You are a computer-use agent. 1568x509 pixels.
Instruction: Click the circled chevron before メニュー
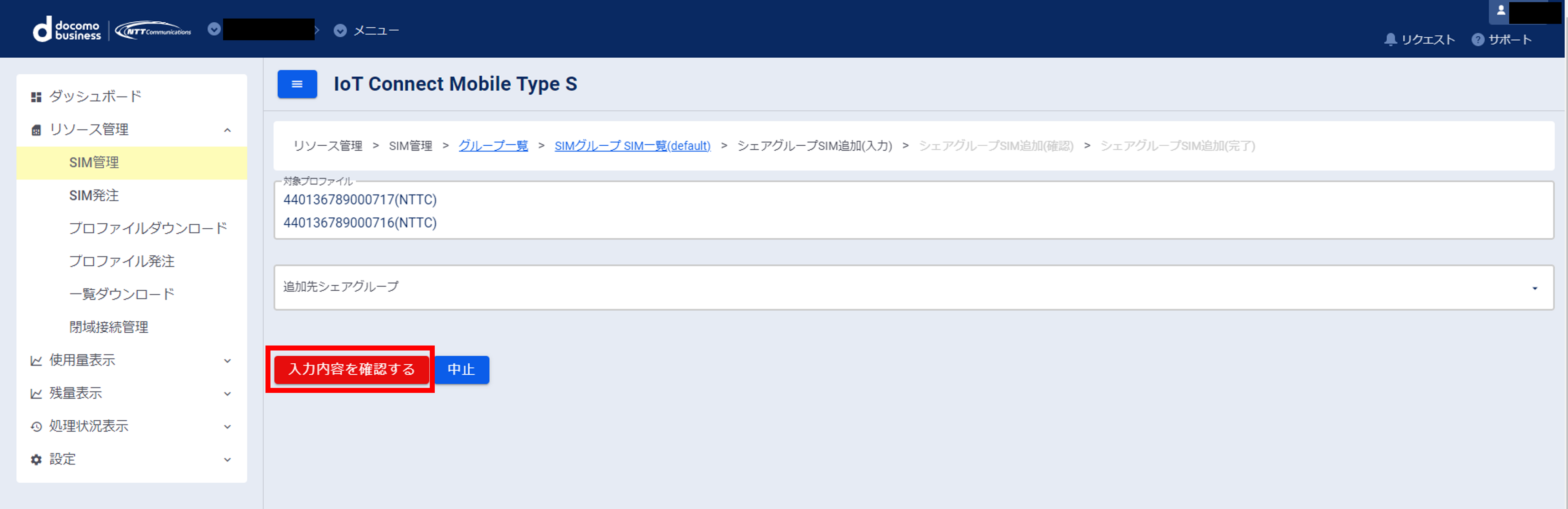[340, 30]
